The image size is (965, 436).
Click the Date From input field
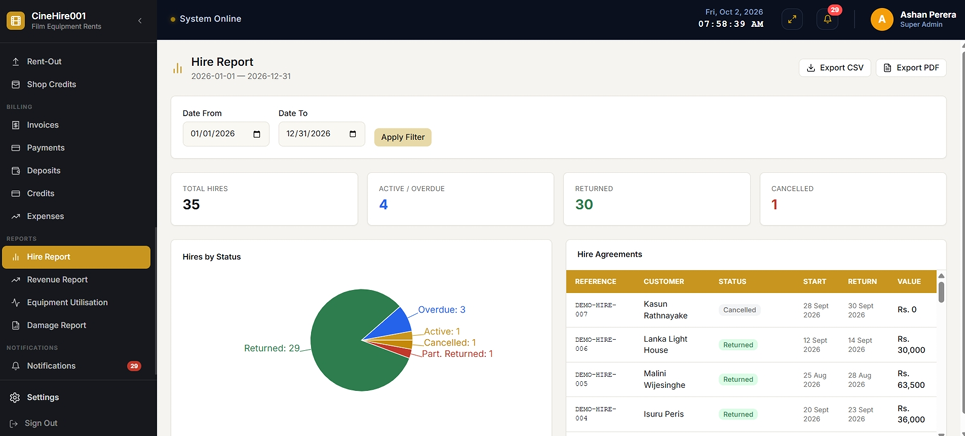[226, 134]
